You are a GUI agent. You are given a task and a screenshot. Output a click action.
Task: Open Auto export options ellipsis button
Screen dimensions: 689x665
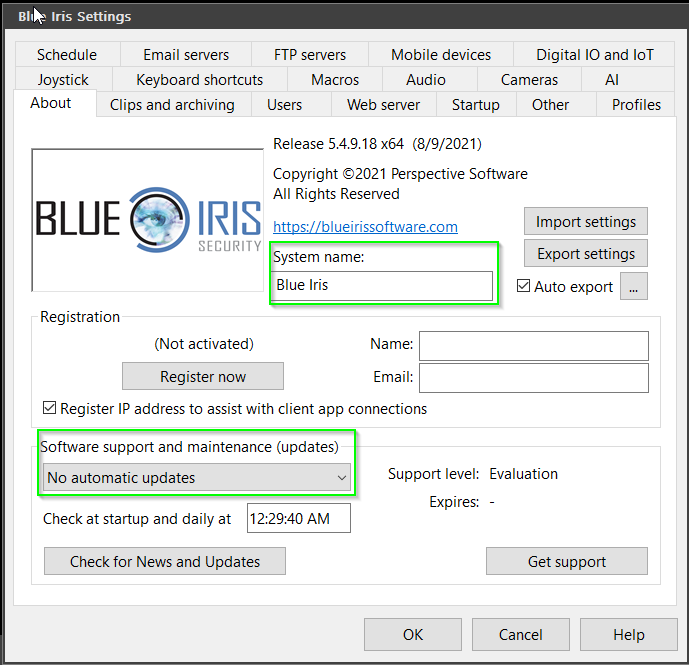(x=634, y=287)
